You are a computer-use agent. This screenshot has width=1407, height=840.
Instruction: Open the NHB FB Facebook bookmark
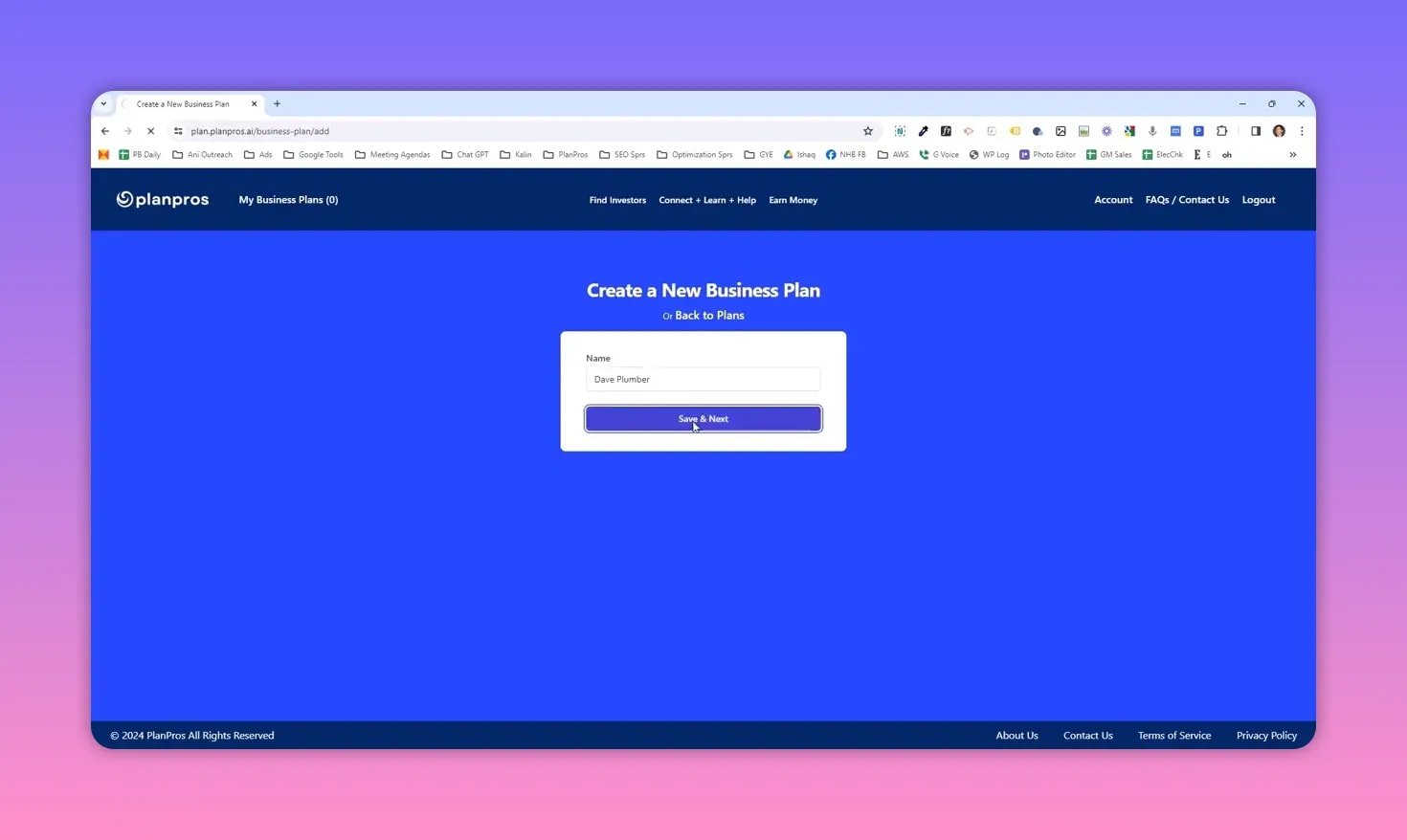click(846, 154)
